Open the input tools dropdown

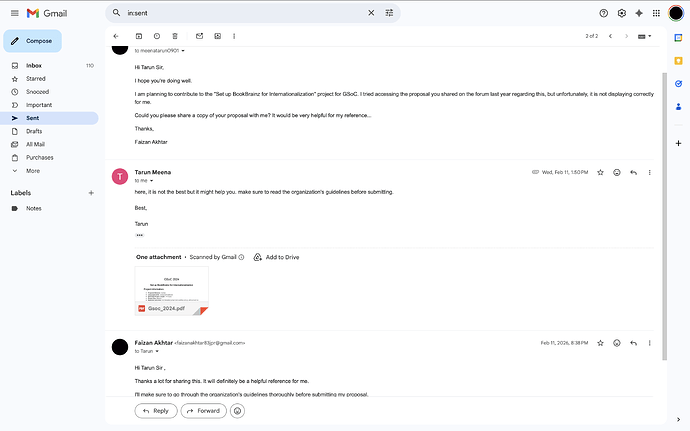[644, 36]
